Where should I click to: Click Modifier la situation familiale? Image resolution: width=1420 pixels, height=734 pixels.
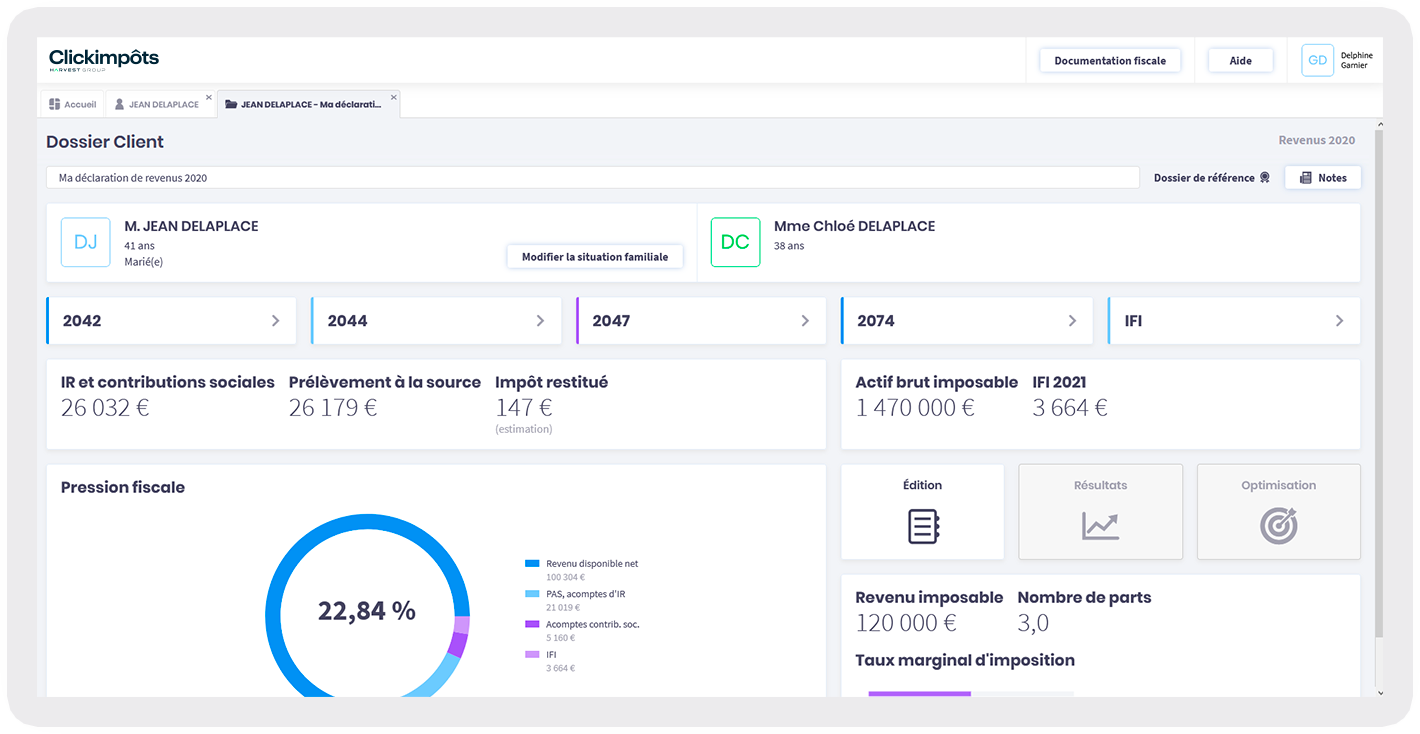coord(594,257)
